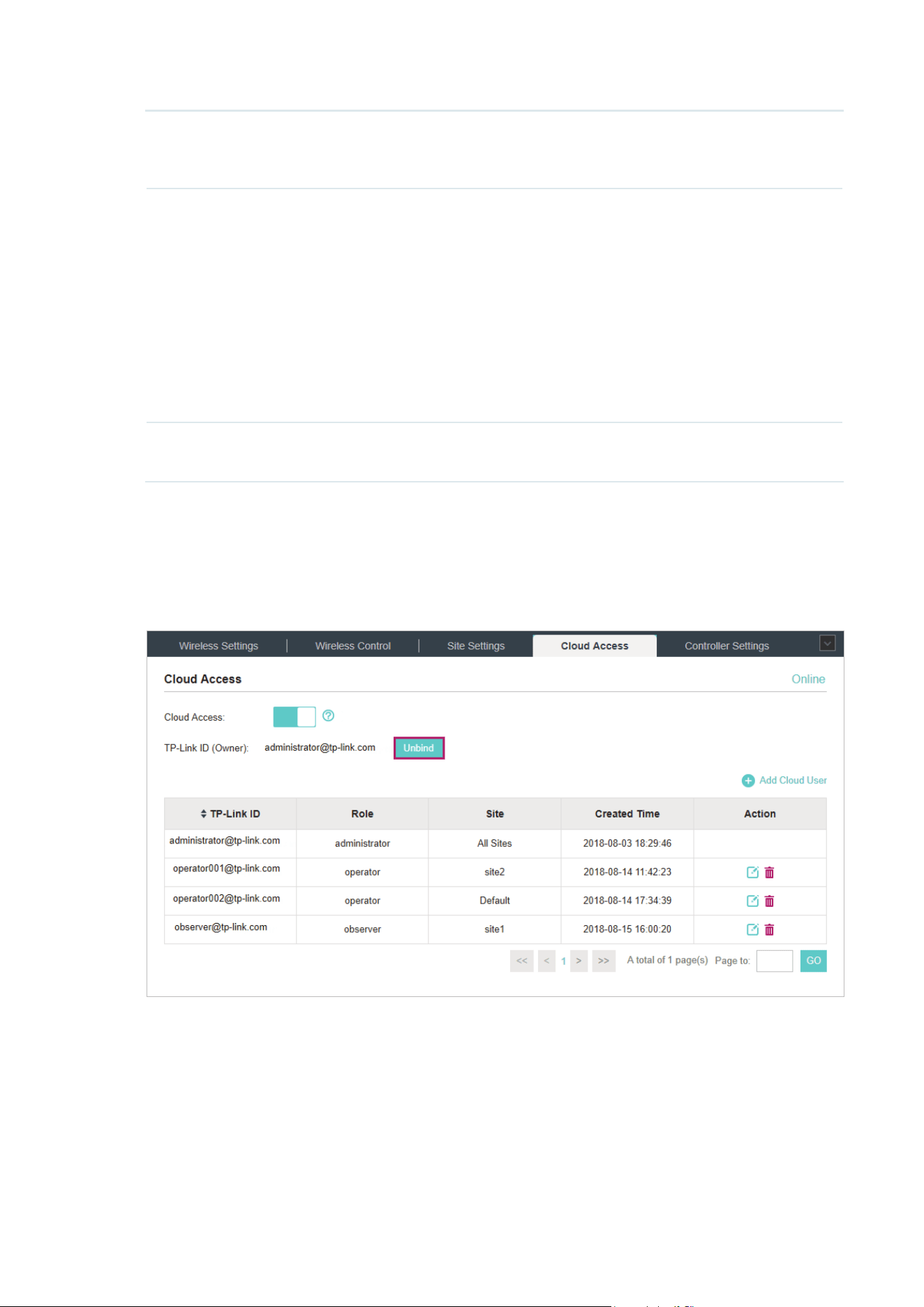Click the 'A total of 1 page(s)' text

coord(667,960)
